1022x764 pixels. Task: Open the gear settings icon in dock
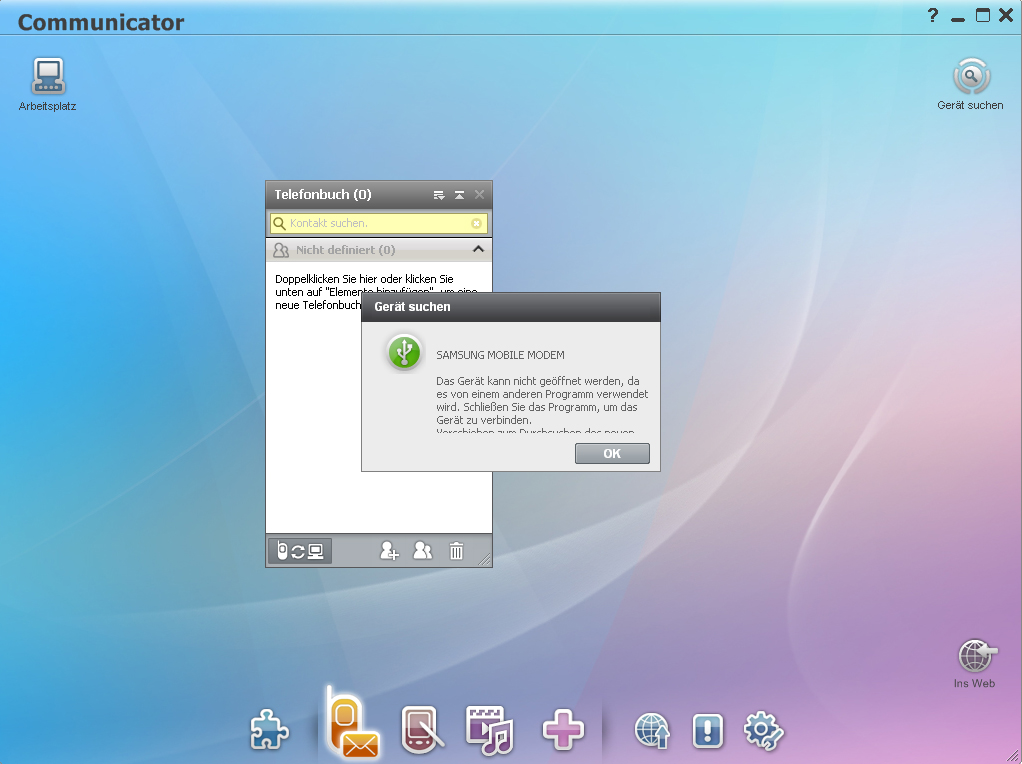coord(763,731)
